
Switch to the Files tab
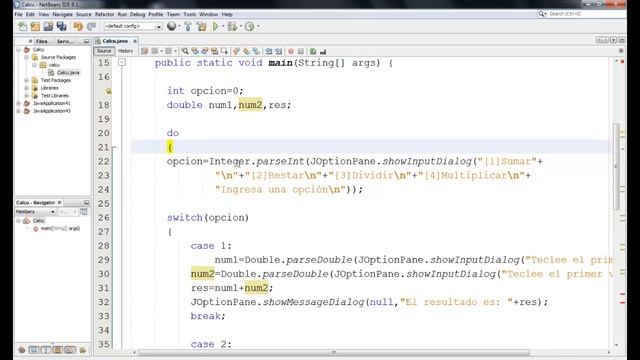(x=42, y=41)
